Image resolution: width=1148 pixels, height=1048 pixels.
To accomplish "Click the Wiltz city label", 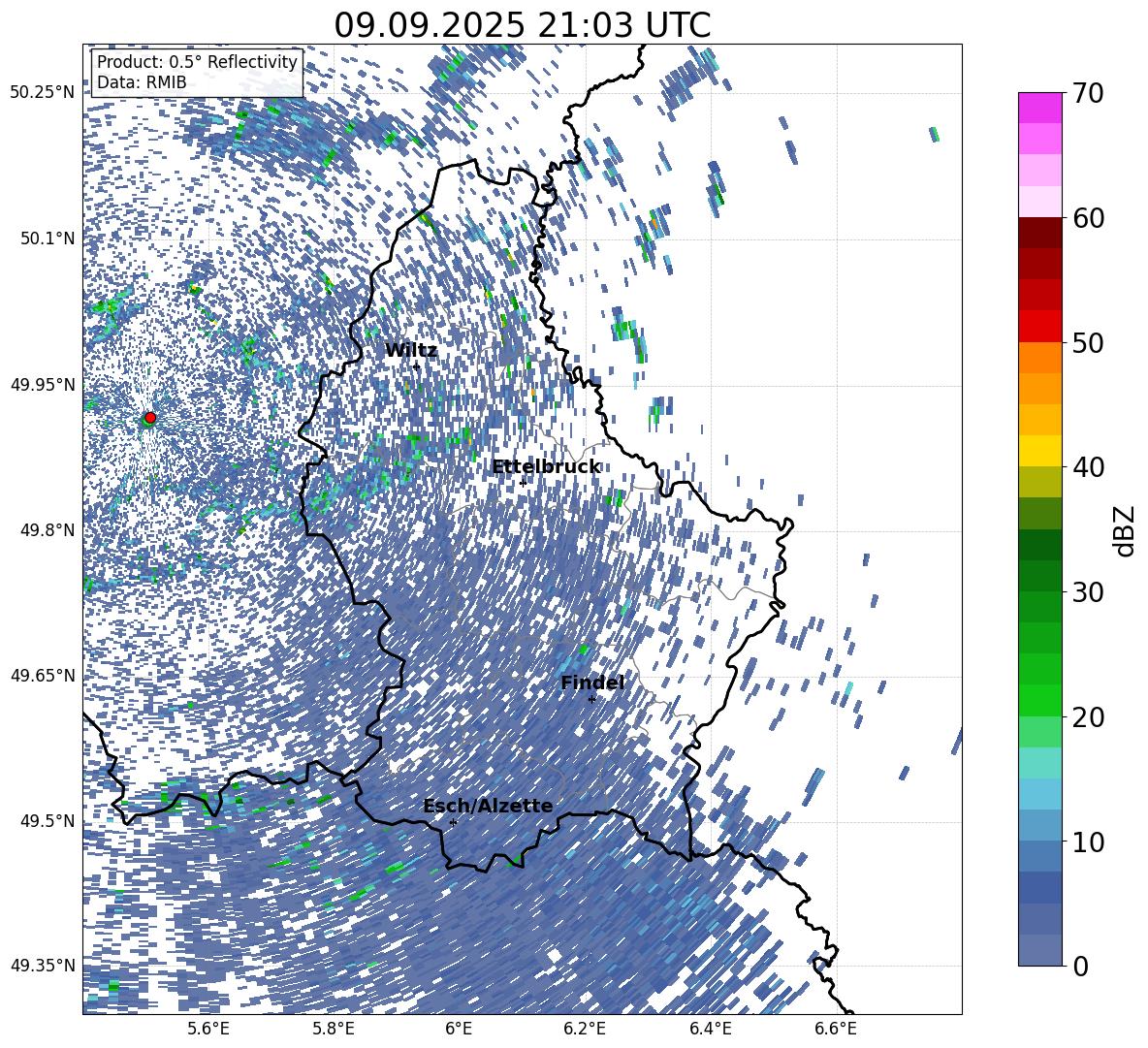I will coord(411,351).
